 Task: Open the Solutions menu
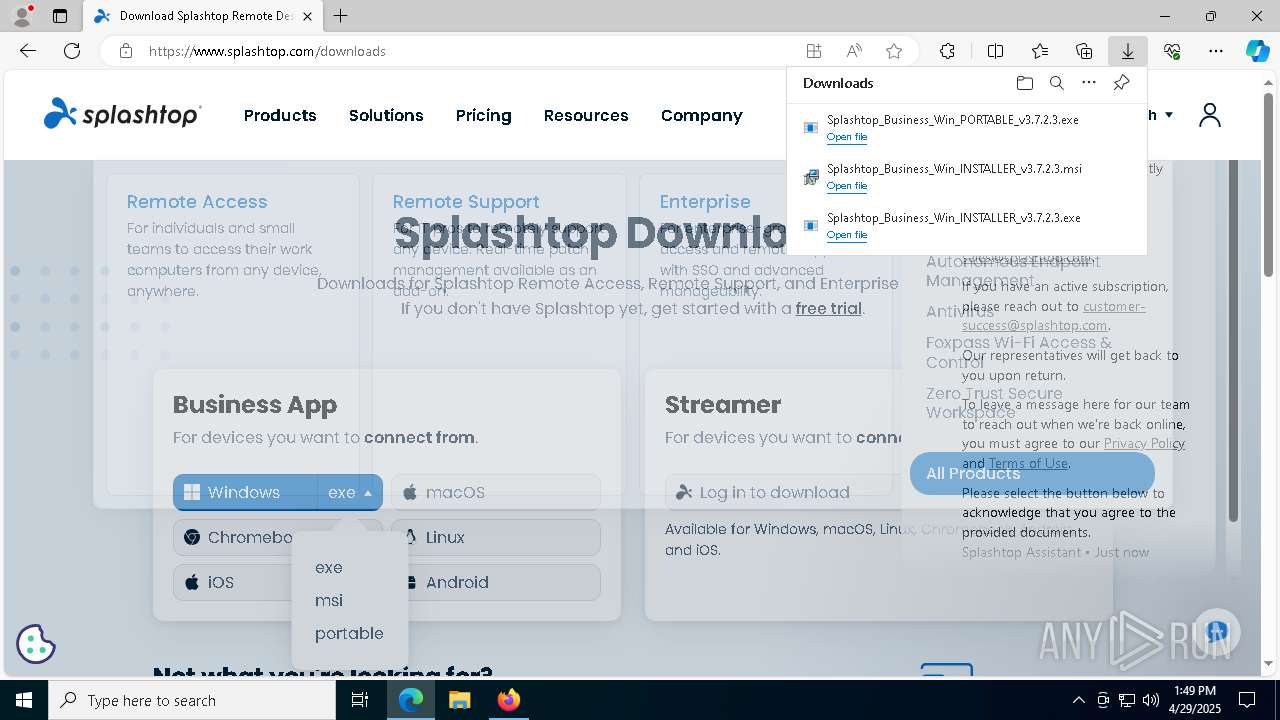click(386, 115)
